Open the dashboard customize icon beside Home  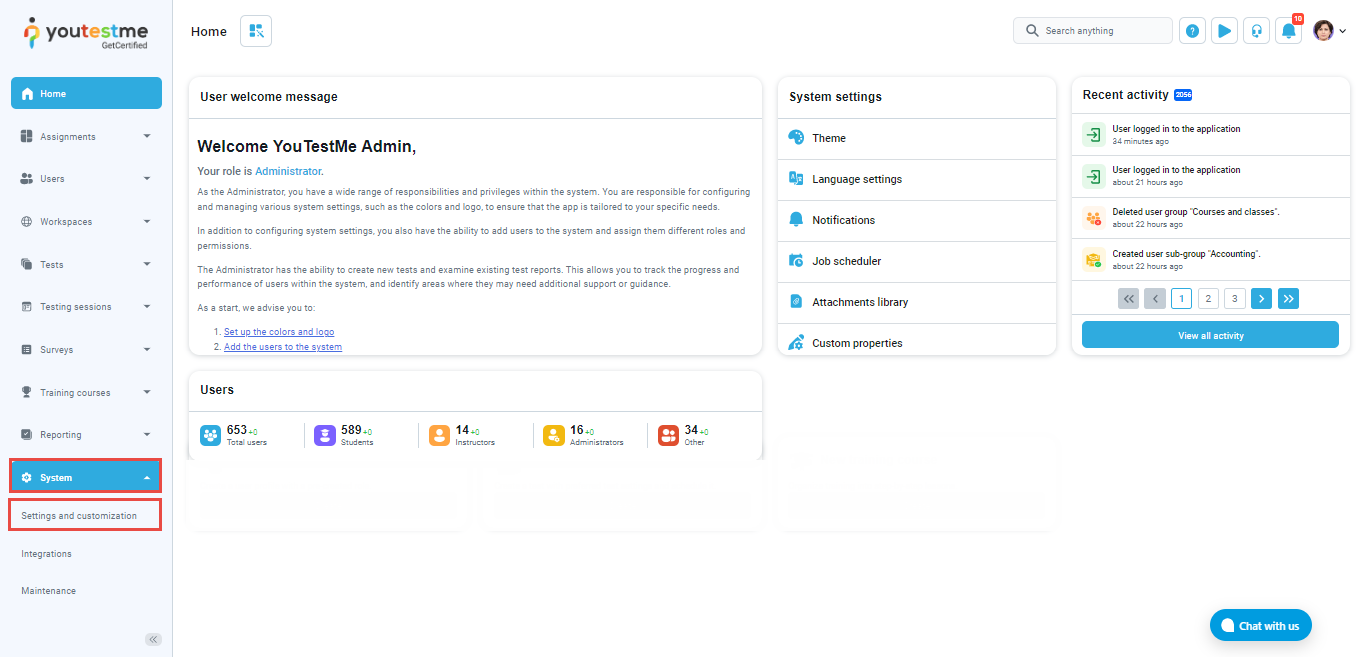(256, 31)
